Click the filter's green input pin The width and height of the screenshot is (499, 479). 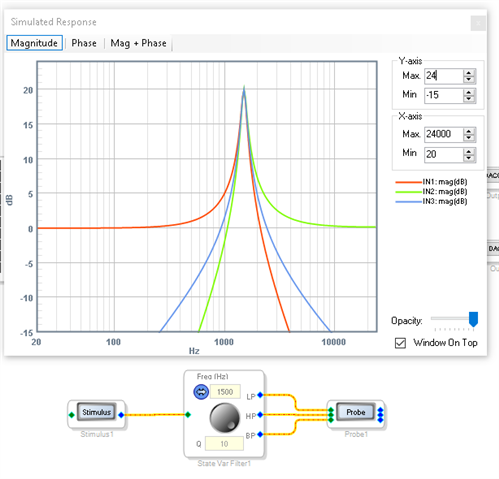click(188, 415)
